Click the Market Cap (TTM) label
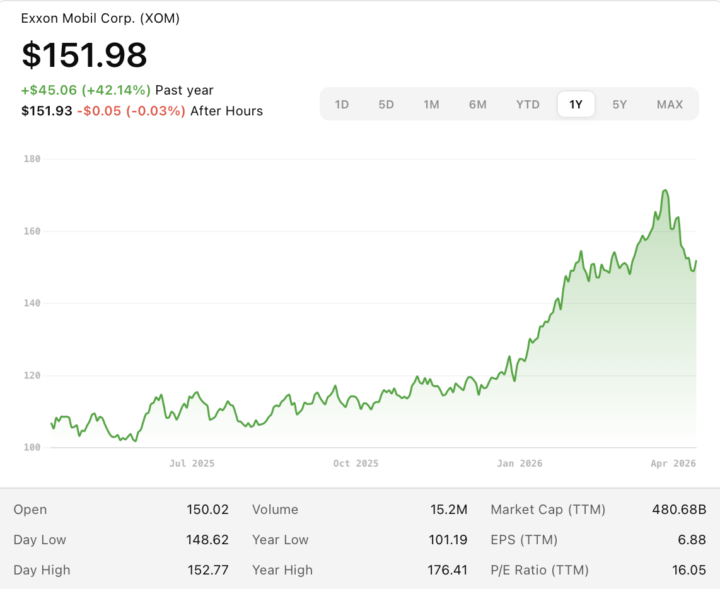The width and height of the screenshot is (720, 589). [548, 510]
